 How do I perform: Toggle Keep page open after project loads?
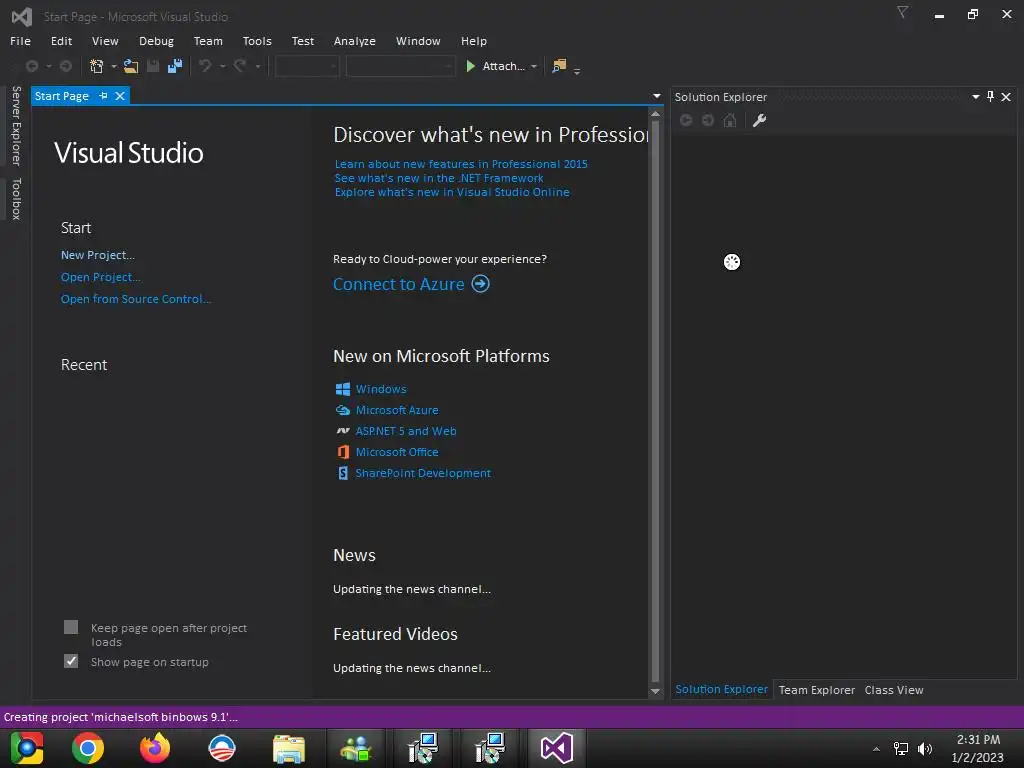pyautogui.click(x=71, y=628)
